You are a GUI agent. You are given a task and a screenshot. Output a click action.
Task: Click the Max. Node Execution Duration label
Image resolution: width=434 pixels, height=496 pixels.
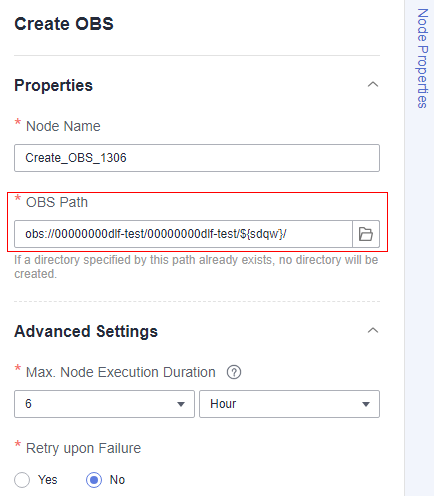(x=121, y=372)
